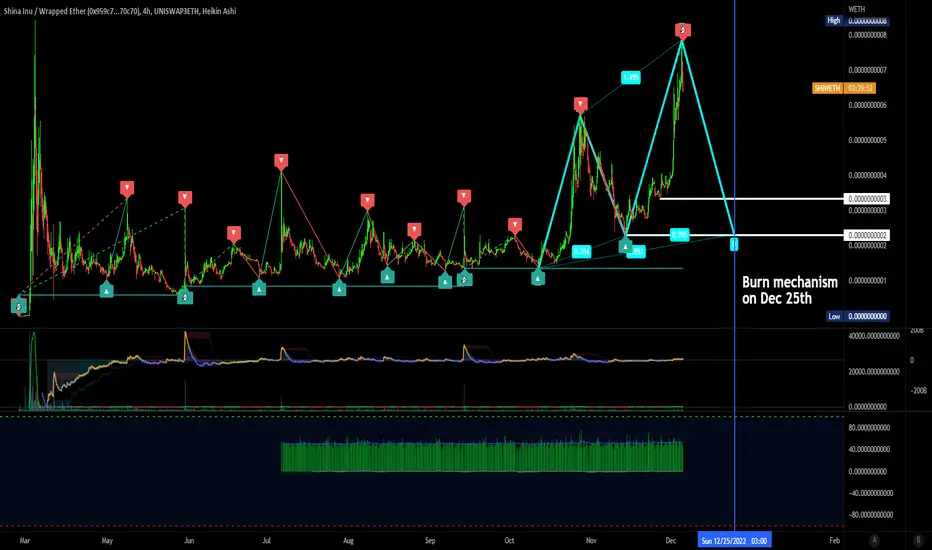Open the WETH currency selector on the price axis
The width and height of the screenshot is (932, 550).
click(x=857, y=9)
